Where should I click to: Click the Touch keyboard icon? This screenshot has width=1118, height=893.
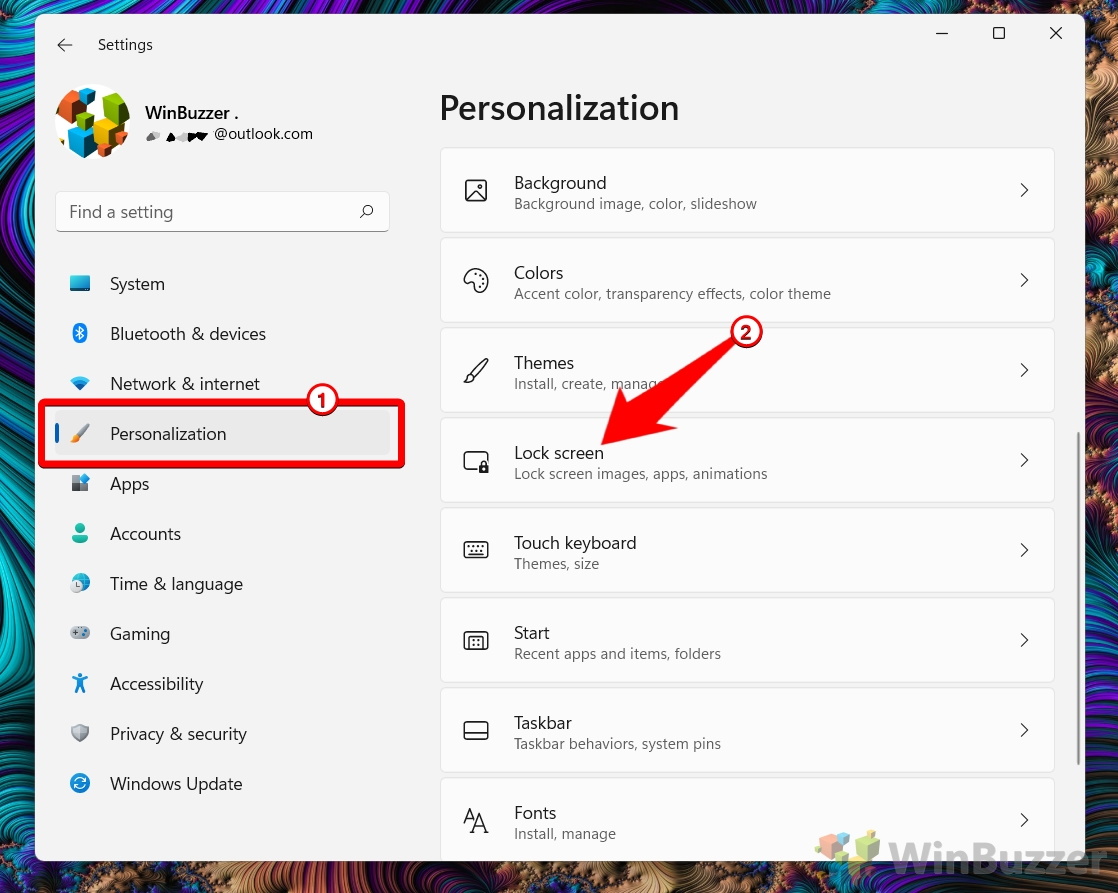pos(476,550)
